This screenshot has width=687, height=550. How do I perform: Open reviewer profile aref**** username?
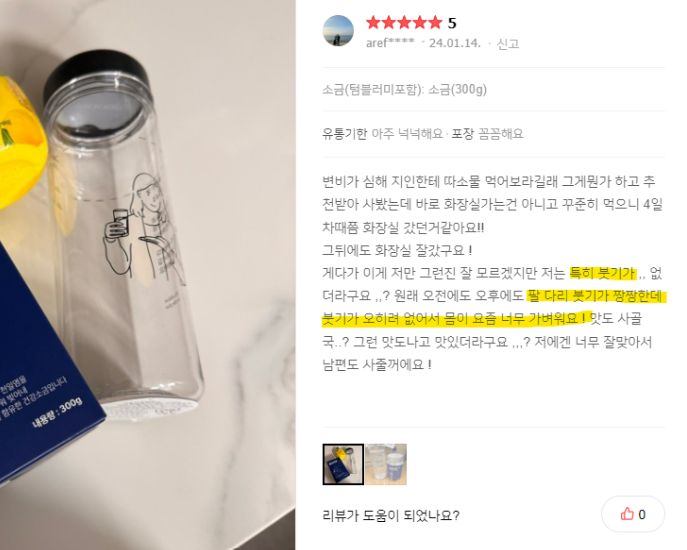[x=390, y=43]
